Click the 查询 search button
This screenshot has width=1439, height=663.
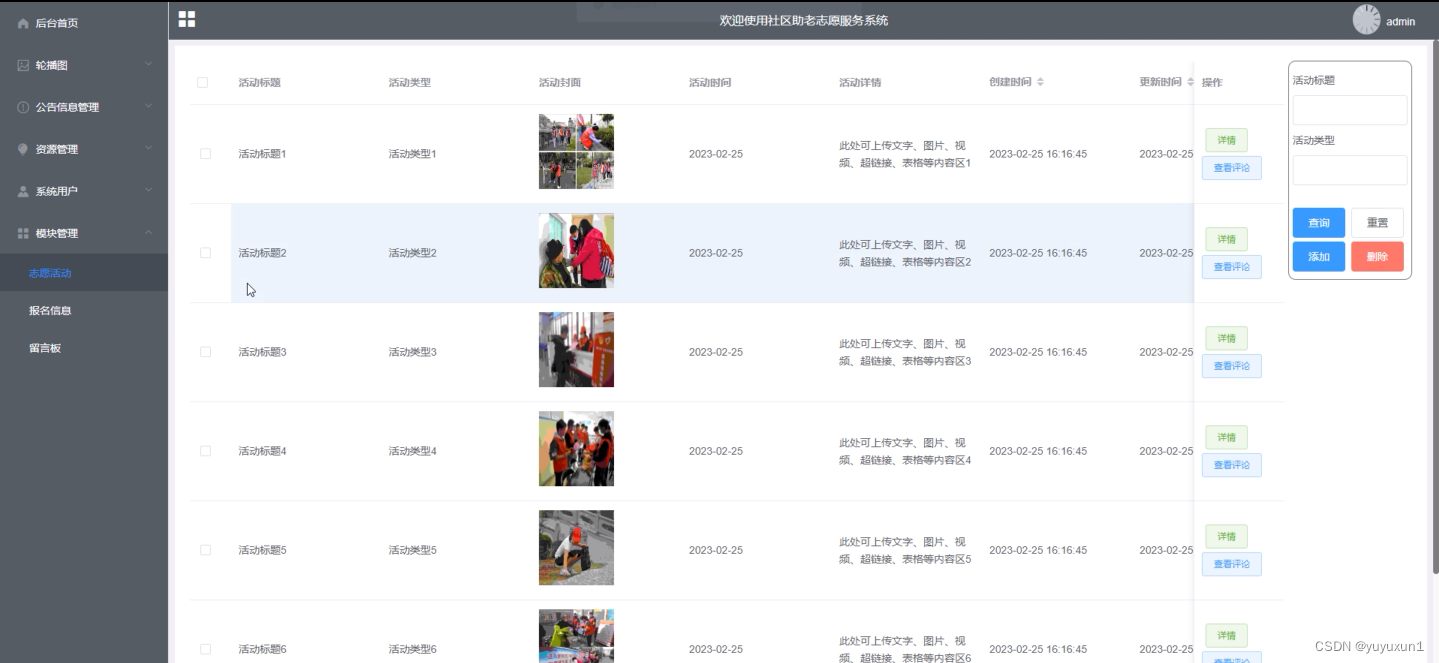(1318, 223)
